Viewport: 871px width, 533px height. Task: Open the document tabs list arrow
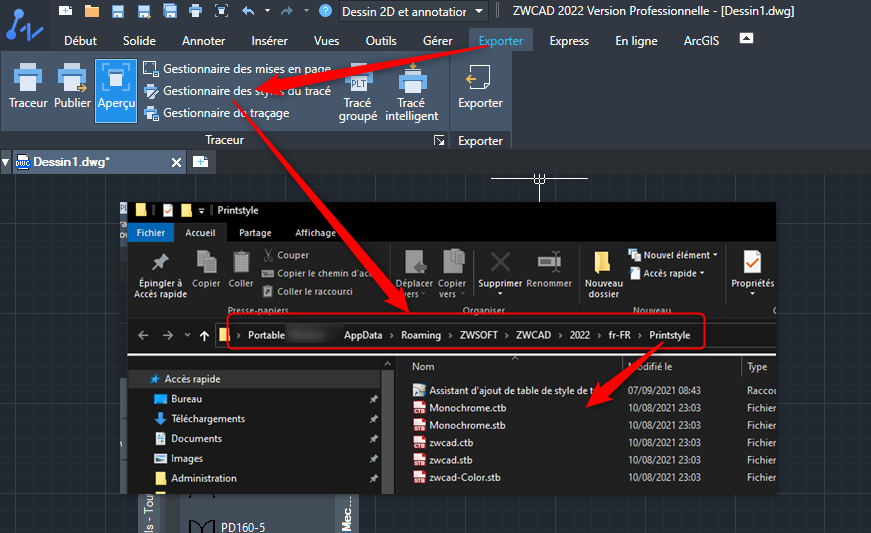tap(6, 162)
